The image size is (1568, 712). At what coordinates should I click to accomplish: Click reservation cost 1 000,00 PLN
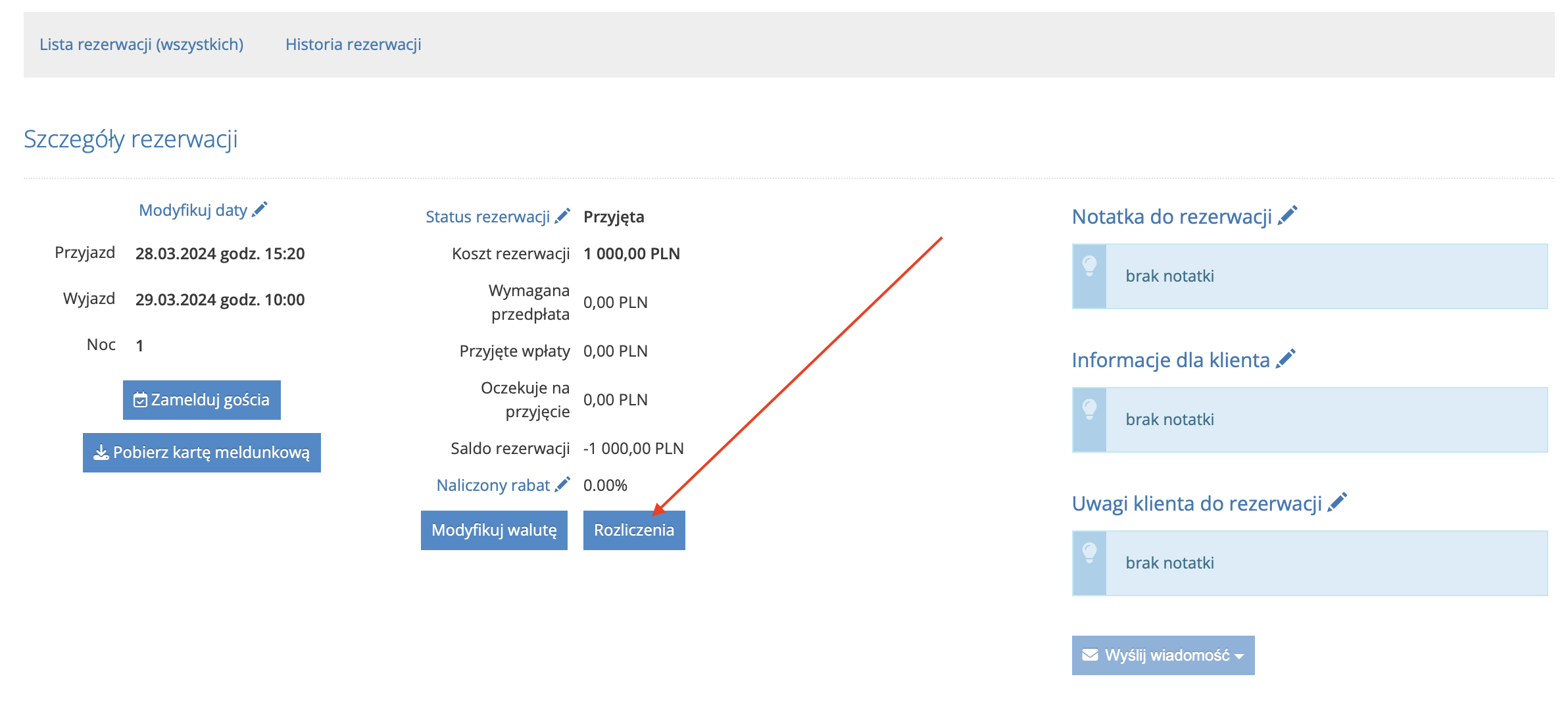(631, 253)
